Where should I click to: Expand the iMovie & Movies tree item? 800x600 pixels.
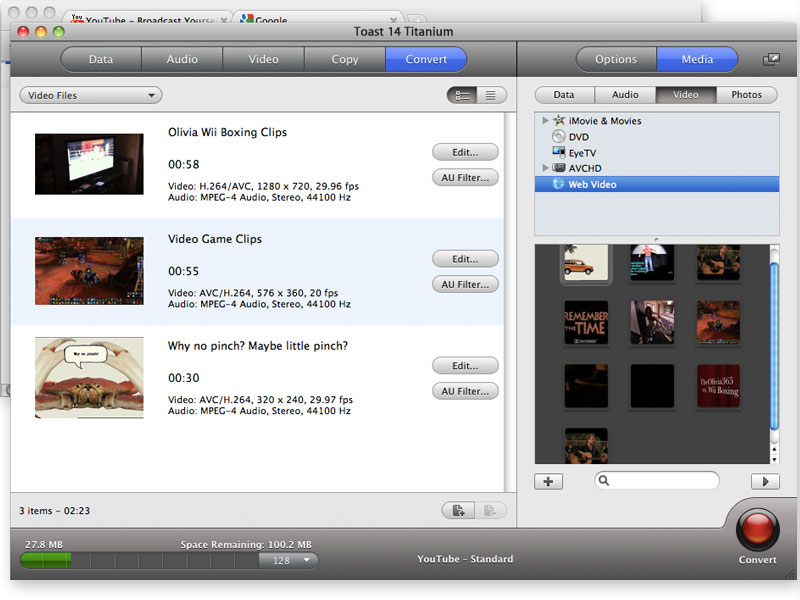pos(546,121)
